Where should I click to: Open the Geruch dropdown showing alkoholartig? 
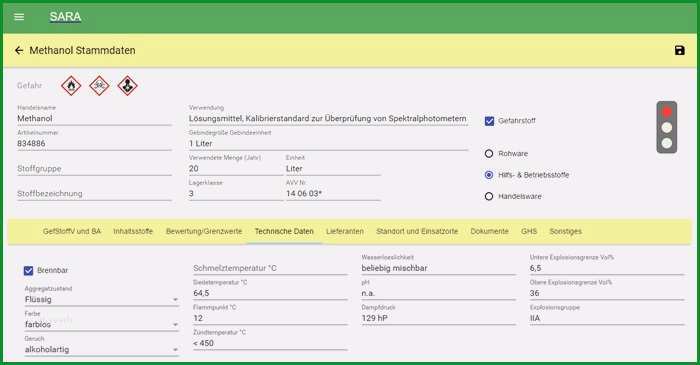[x=102, y=349]
